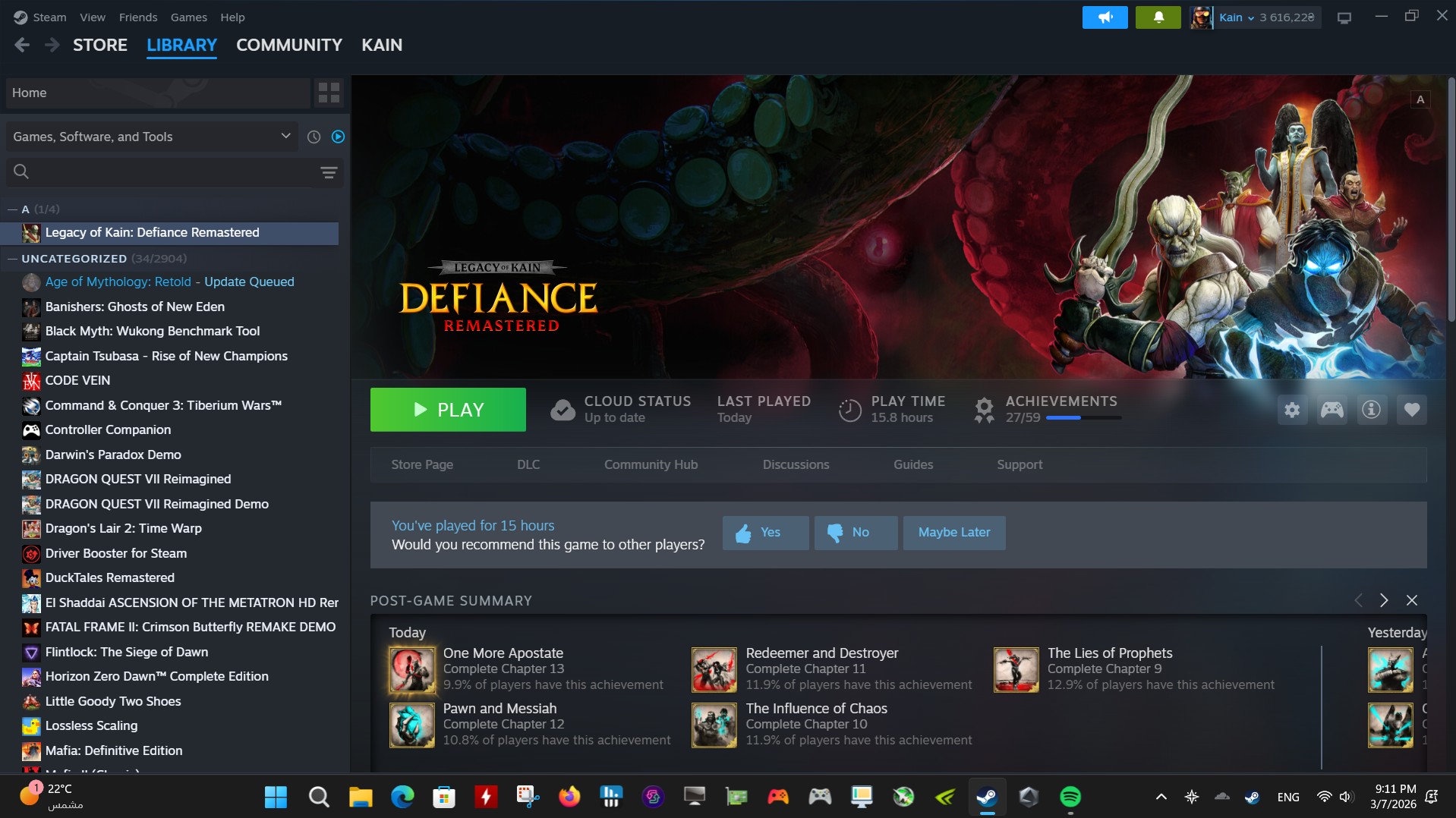
Task: Open Pawn and Messiah achievement icon
Action: (412, 725)
